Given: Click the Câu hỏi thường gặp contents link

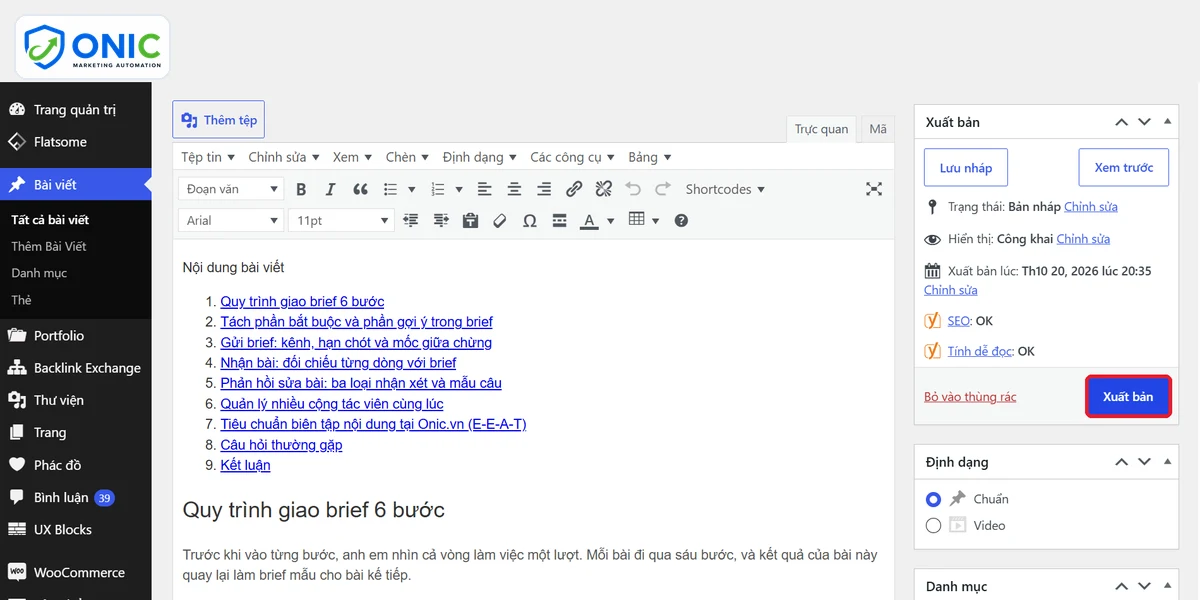Looking at the screenshot, I should click(x=281, y=445).
